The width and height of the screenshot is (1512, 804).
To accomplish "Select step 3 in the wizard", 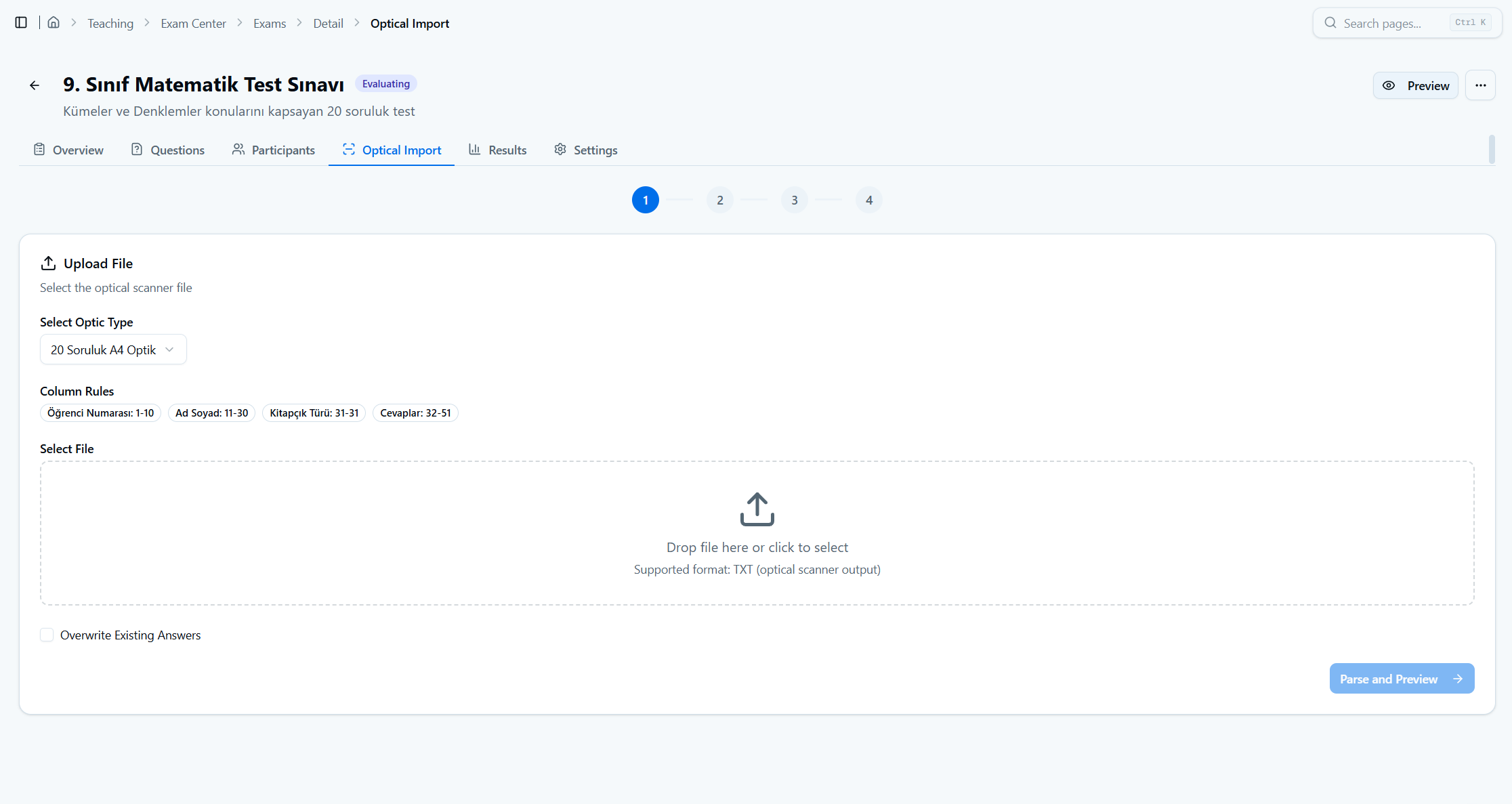I will point(794,200).
